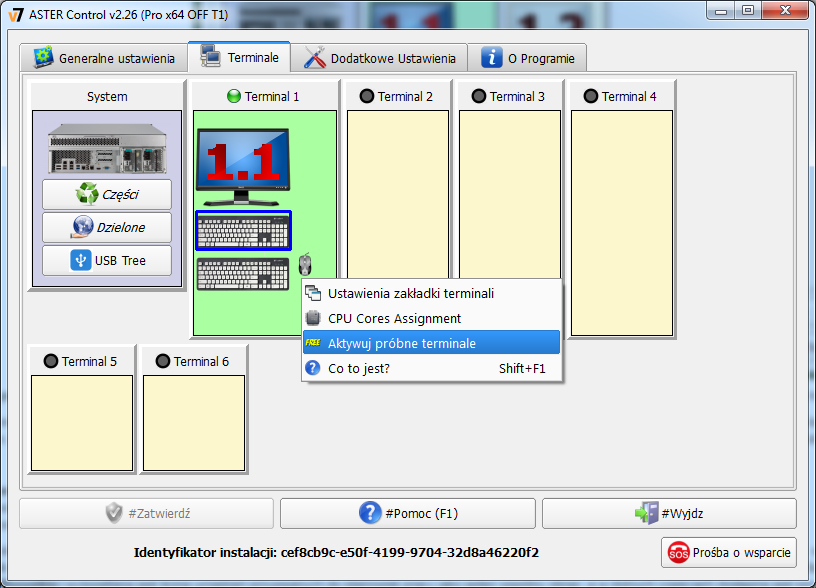The width and height of the screenshot is (816, 588).
Task: Click the dark status indicator of Terminal 2
Action: pos(367,96)
